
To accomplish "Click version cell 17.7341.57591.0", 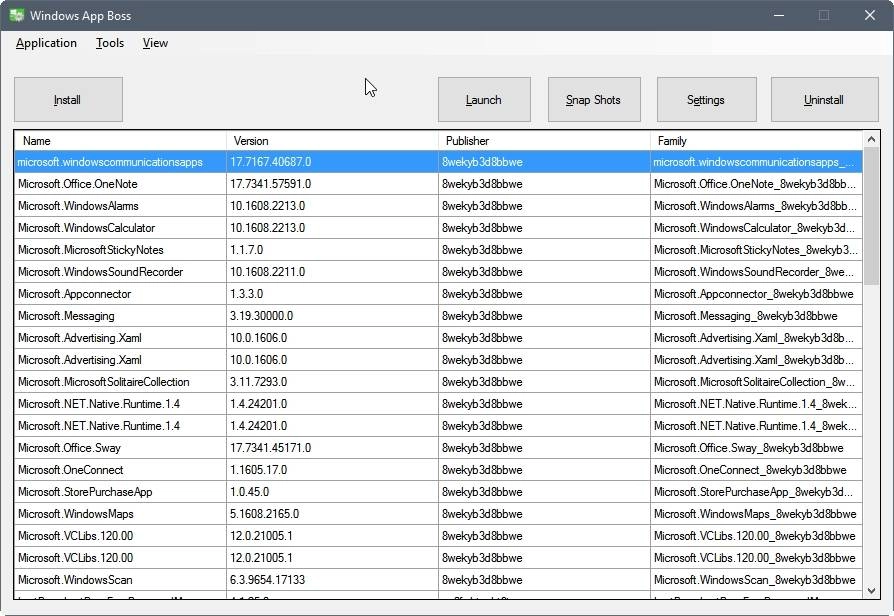I will point(332,184).
